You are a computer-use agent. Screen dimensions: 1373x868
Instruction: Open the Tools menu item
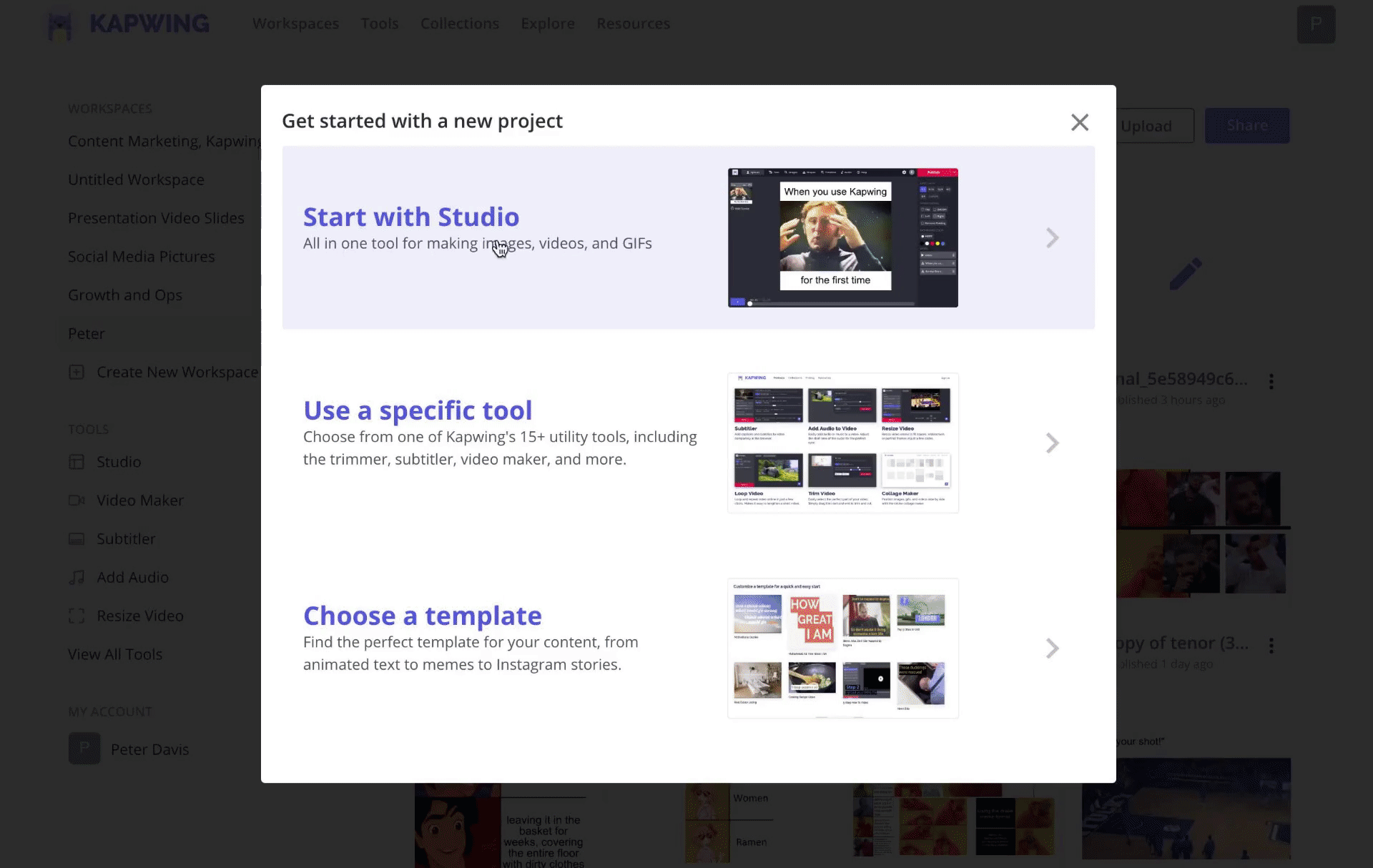point(379,23)
